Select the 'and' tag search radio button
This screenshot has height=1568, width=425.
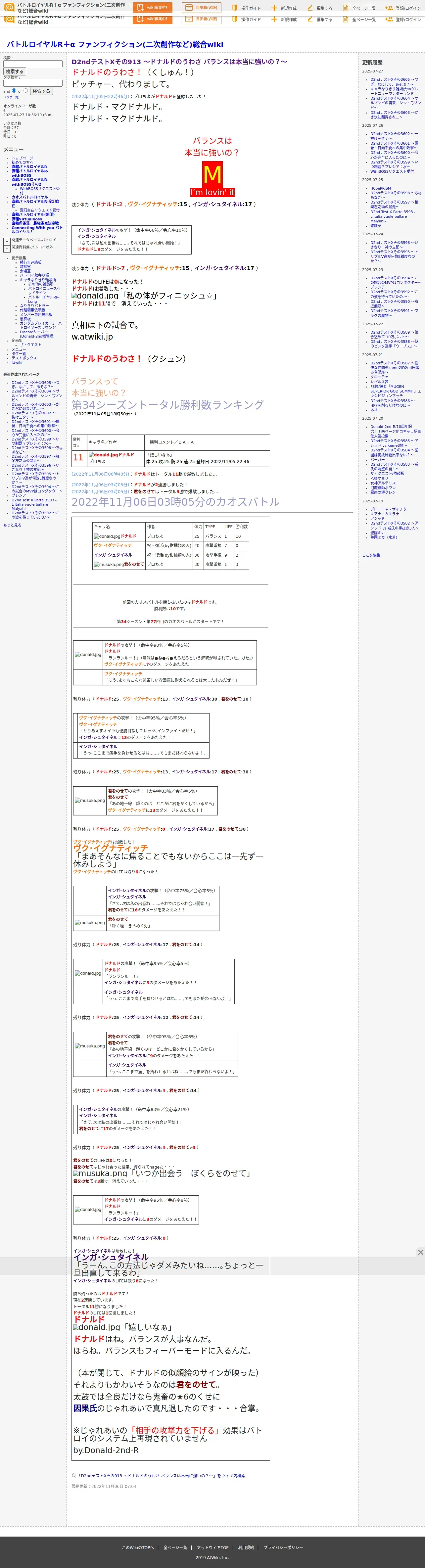coord(14,91)
